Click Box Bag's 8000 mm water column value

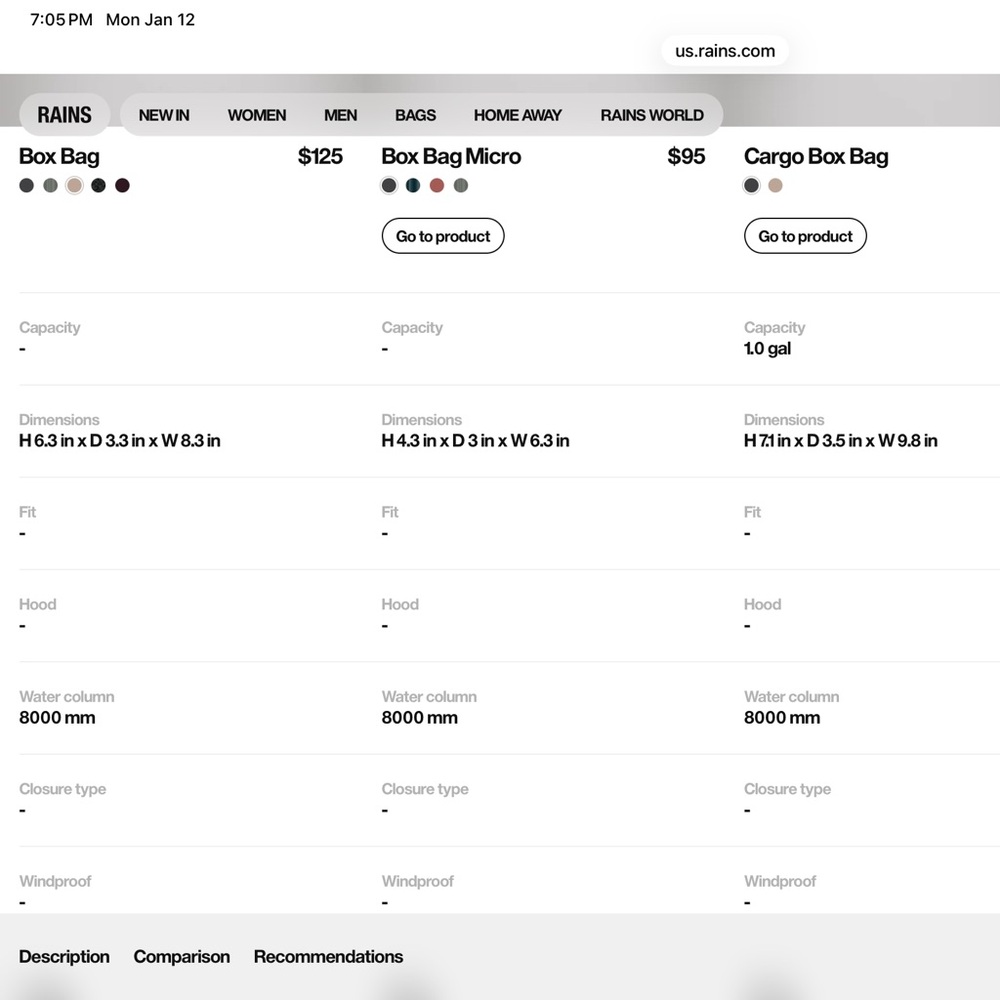click(x=57, y=718)
